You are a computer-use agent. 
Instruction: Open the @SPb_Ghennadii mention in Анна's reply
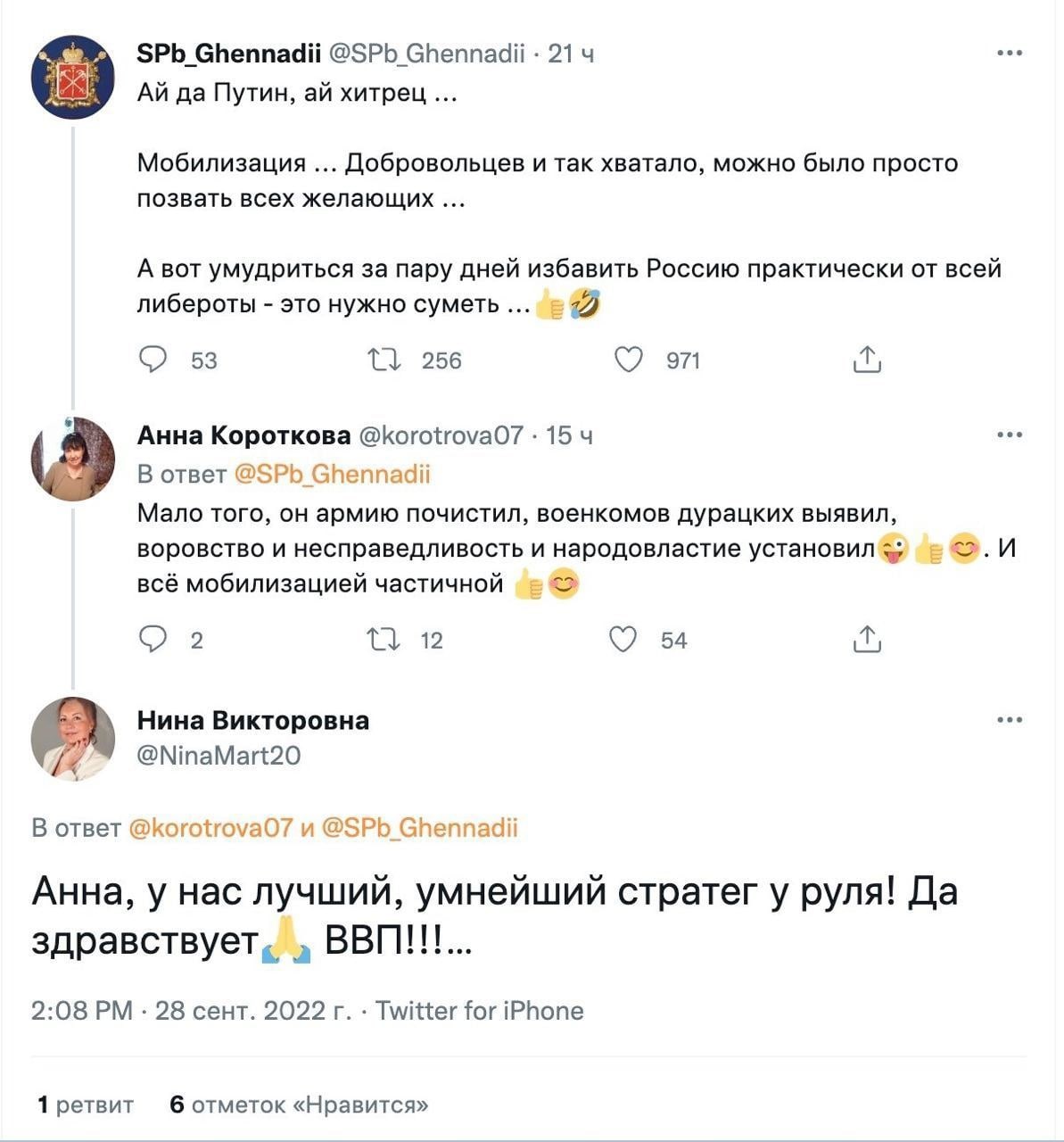332,474
